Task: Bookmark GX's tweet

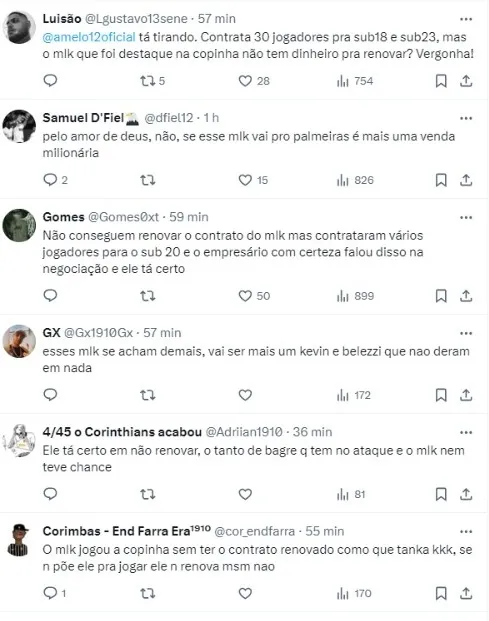Action: [x=441, y=395]
